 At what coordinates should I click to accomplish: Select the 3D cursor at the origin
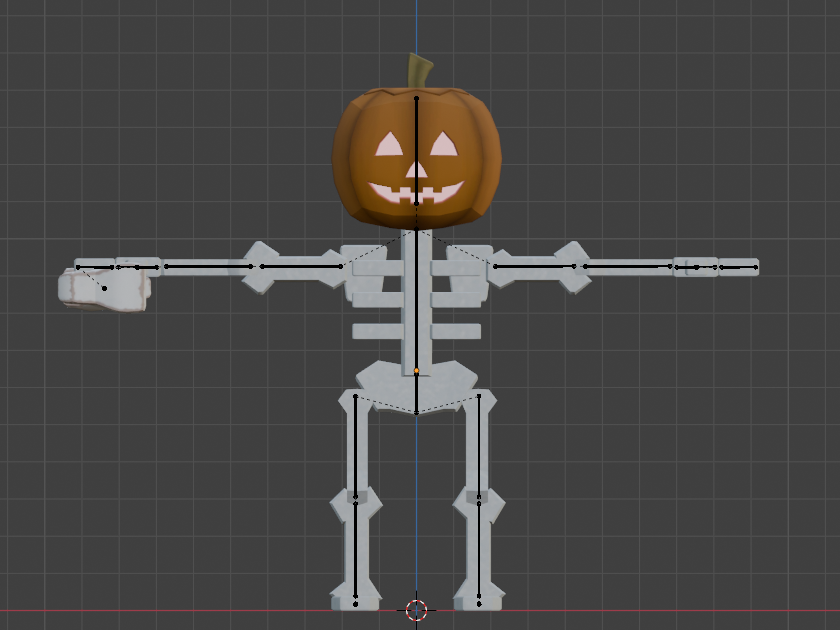[x=416, y=610]
